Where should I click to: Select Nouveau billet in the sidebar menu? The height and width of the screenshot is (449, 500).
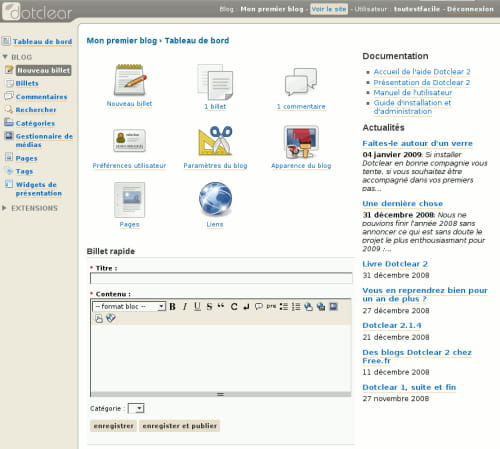[x=44, y=70]
